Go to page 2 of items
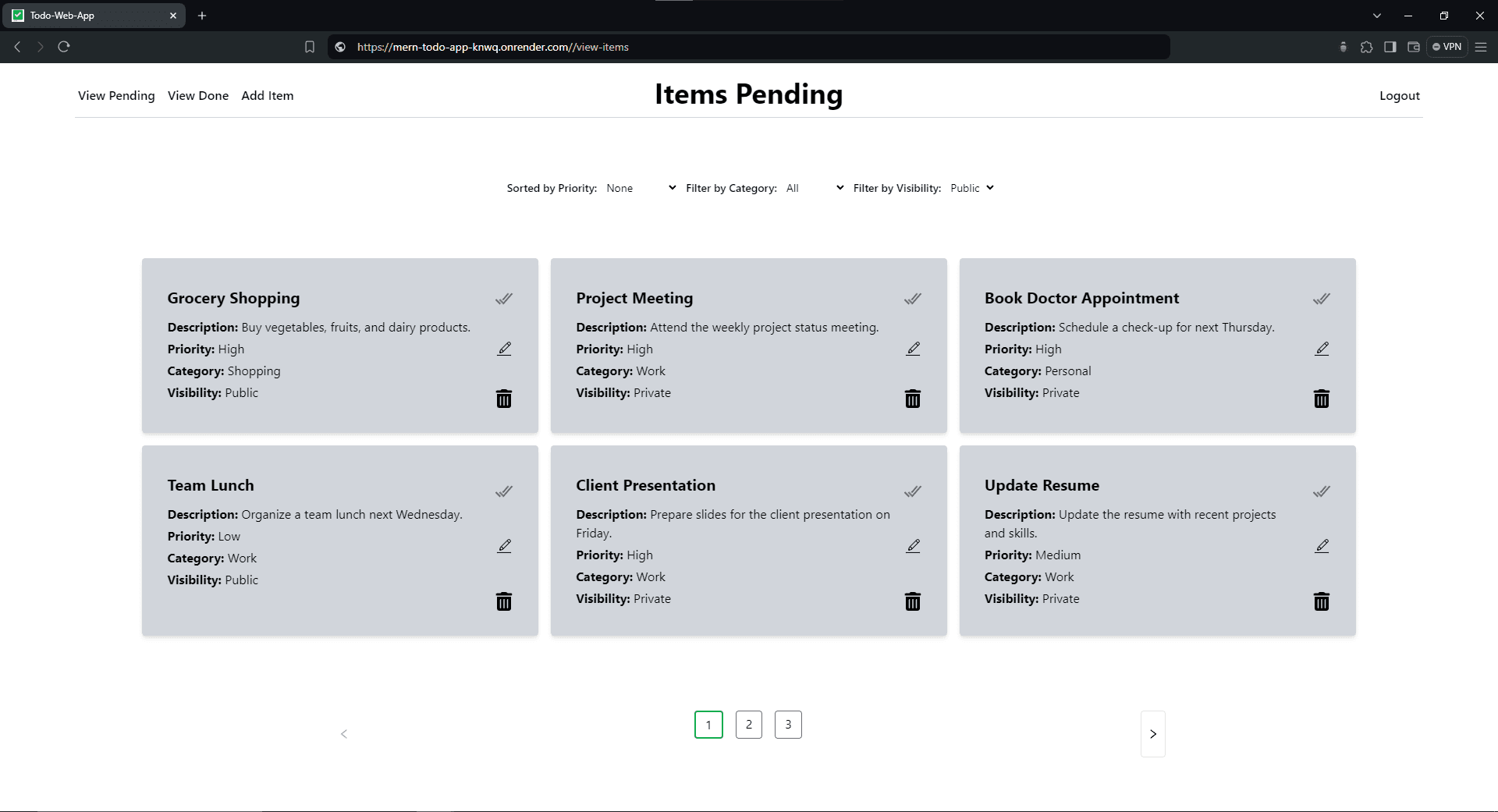Viewport: 1498px width, 812px height. tap(748, 725)
